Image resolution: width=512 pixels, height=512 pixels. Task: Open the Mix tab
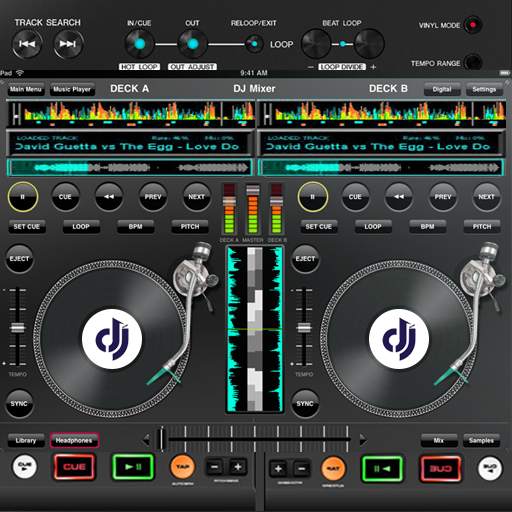[x=439, y=441]
